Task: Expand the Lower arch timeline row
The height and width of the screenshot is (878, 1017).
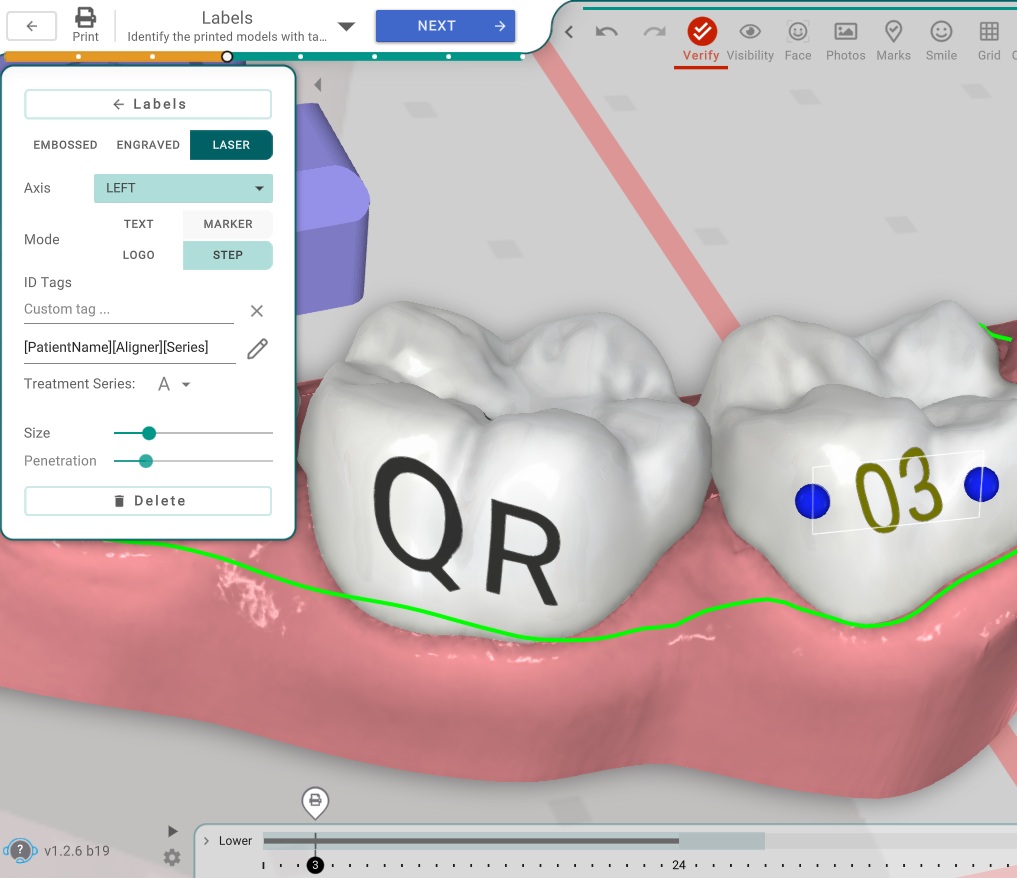Action: 206,840
